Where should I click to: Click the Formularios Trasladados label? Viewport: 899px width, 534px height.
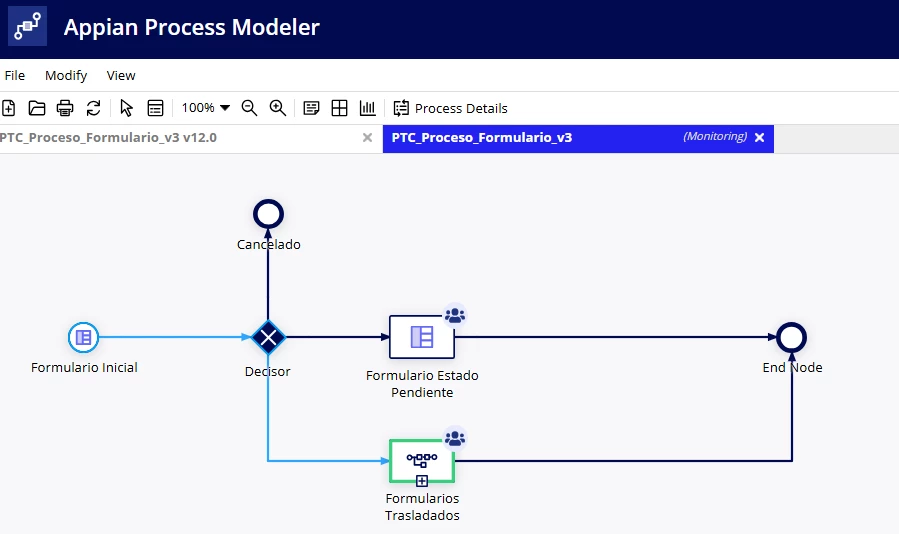[x=423, y=507]
